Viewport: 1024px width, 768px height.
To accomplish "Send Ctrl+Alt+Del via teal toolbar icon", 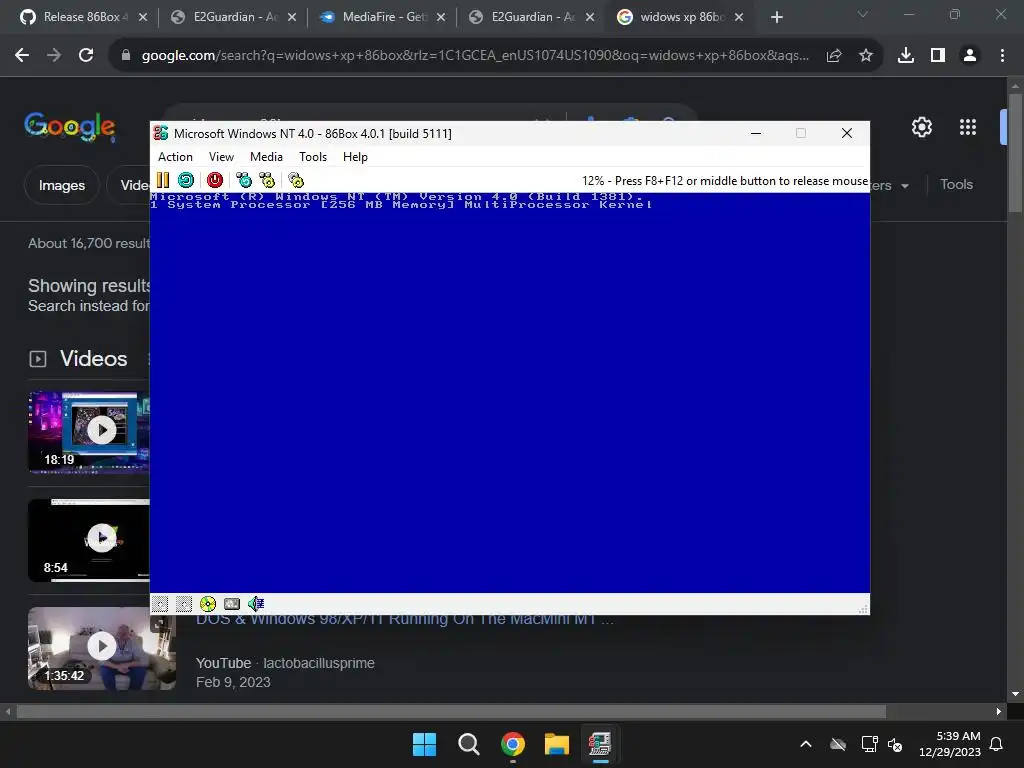I will pyautogui.click(x=244, y=180).
